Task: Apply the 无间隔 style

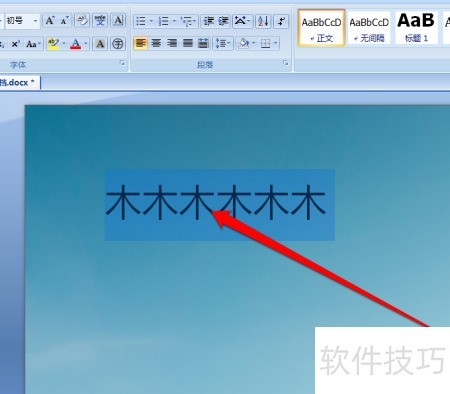Action: click(369, 27)
